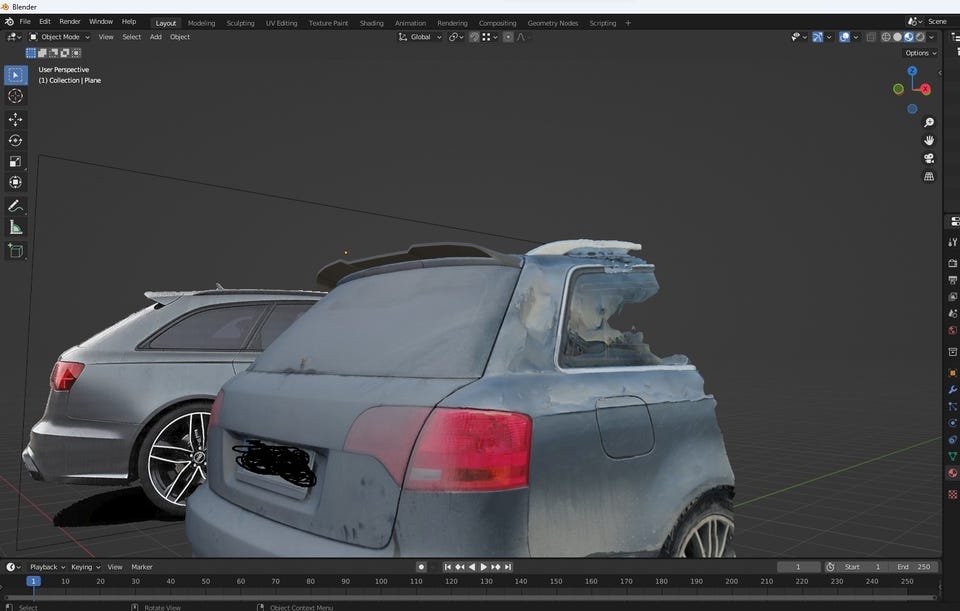Image resolution: width=960 pixels, height=611 pixels.
Task: Open the Options dropdown in the viewport
Action: (920, 53)
